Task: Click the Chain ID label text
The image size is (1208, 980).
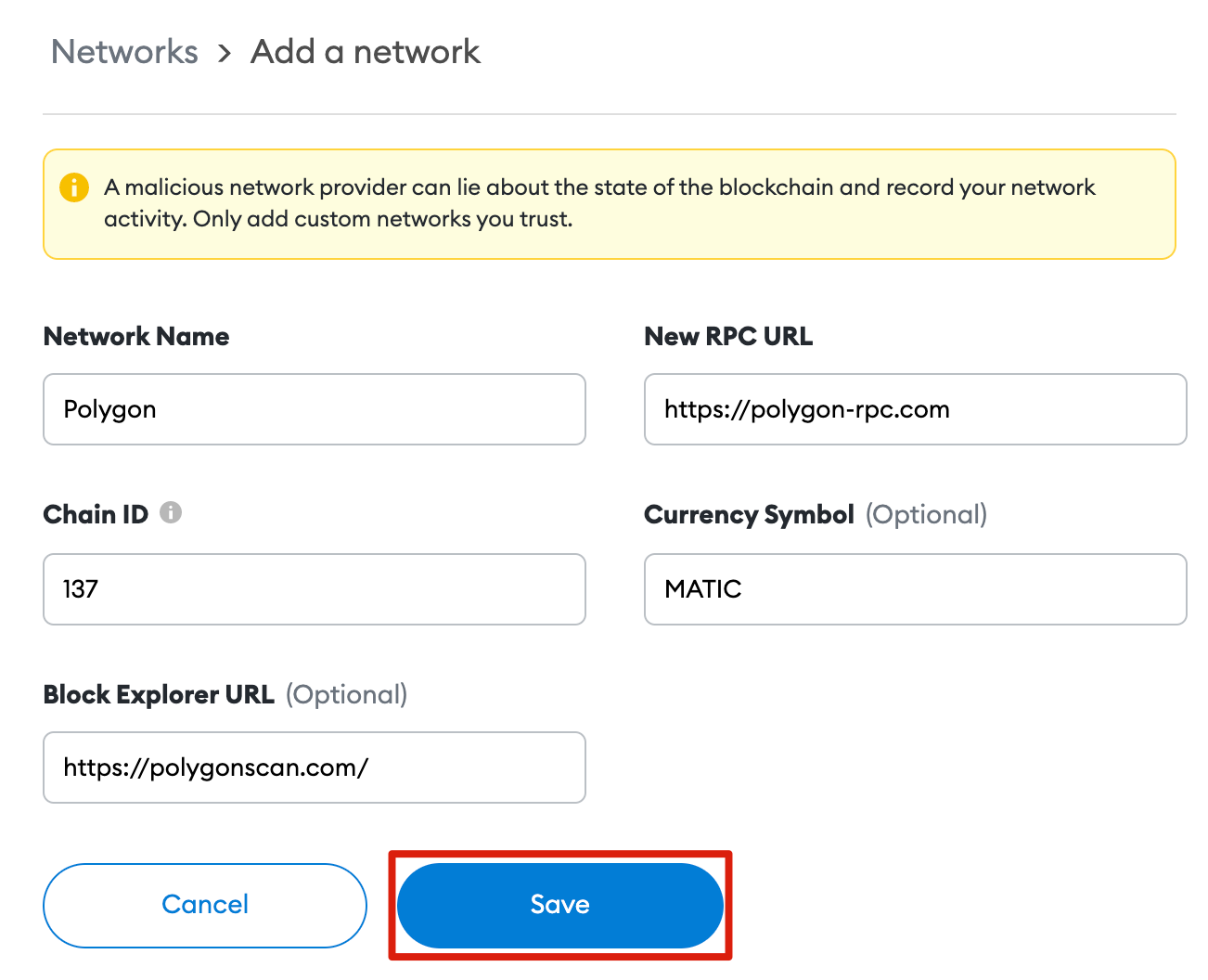Action: click(x=96, y=514)
